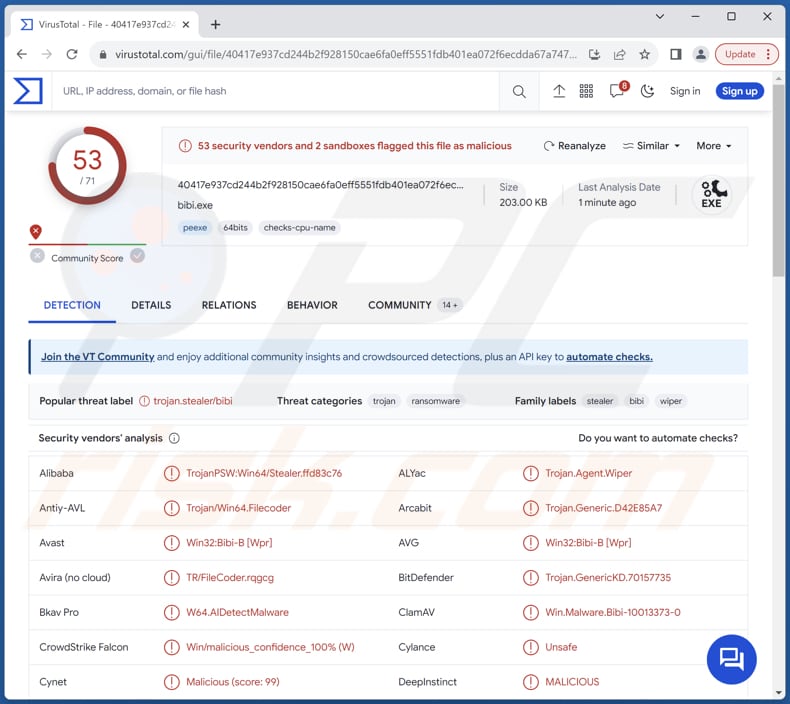
Task: Click the URL, IP, hash search field
Action: tap(270, 91)
